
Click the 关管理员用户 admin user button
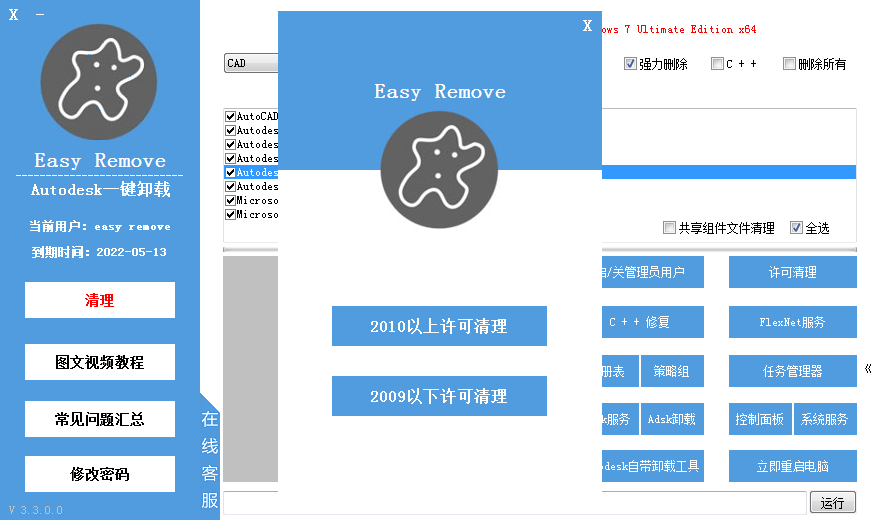(x=653, y=272)
